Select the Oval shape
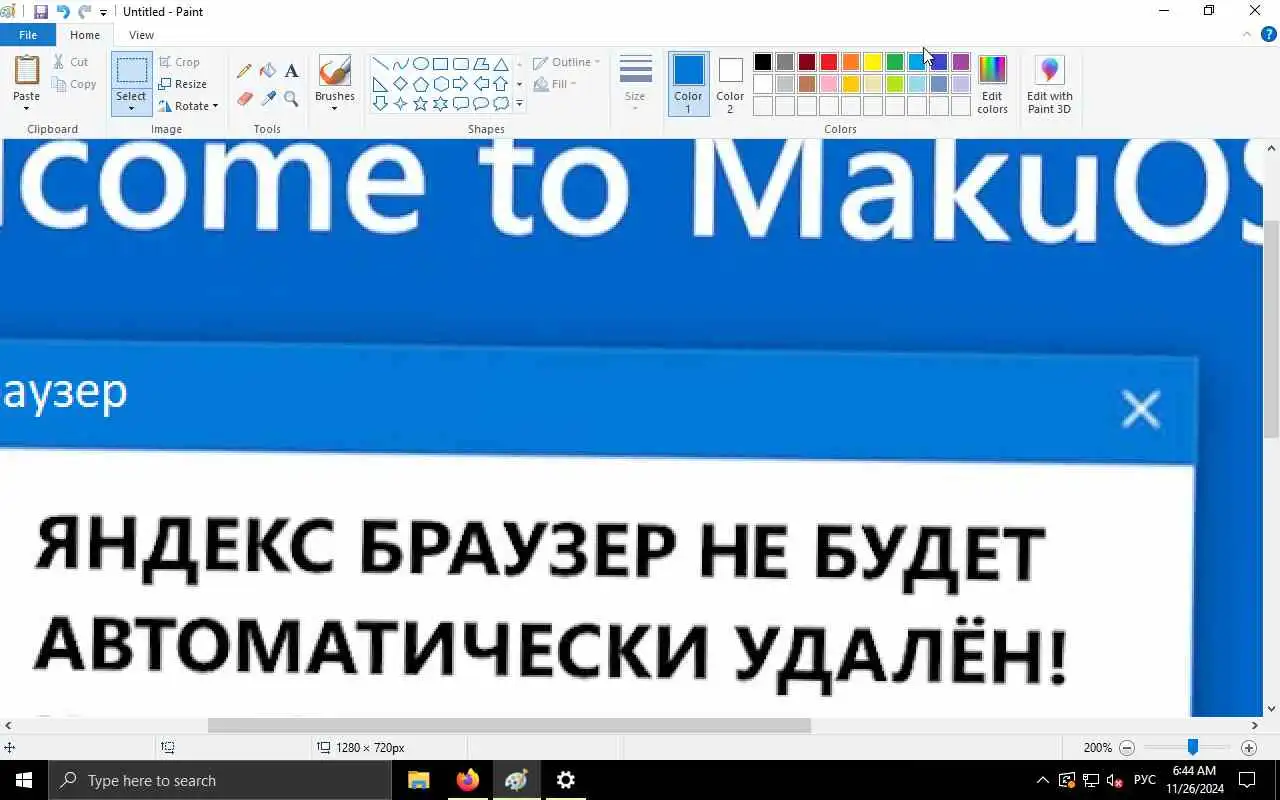This screenshot has width=1280, height=800. click(420, 64)
